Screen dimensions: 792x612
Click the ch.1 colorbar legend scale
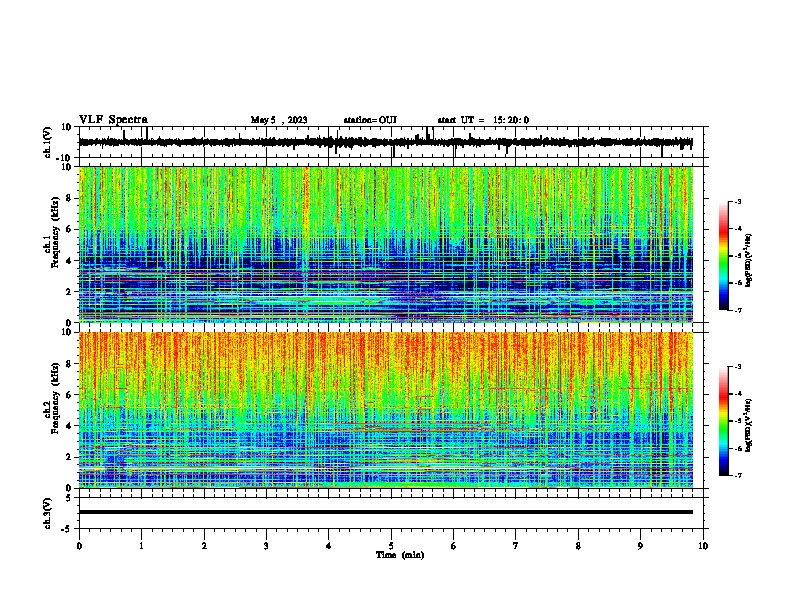(x=723, y=256)
